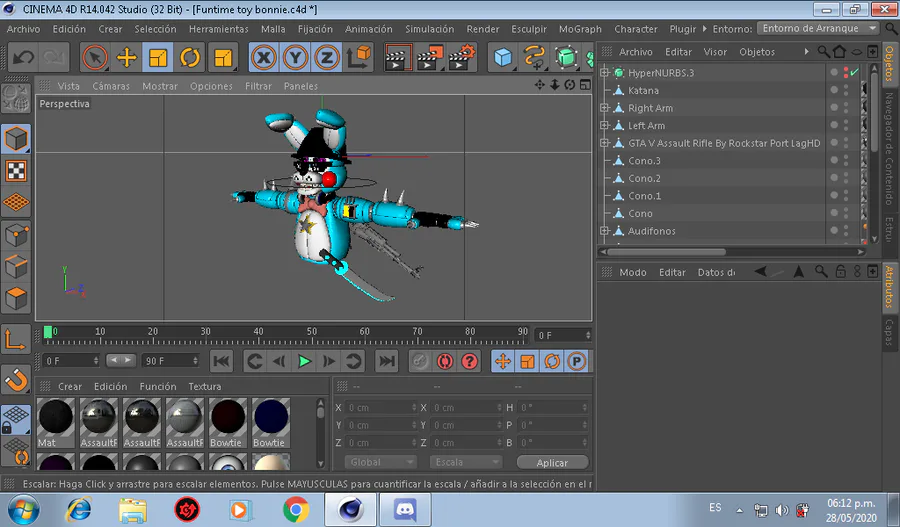Add a cube primitive object

click(x=503, y=57)
